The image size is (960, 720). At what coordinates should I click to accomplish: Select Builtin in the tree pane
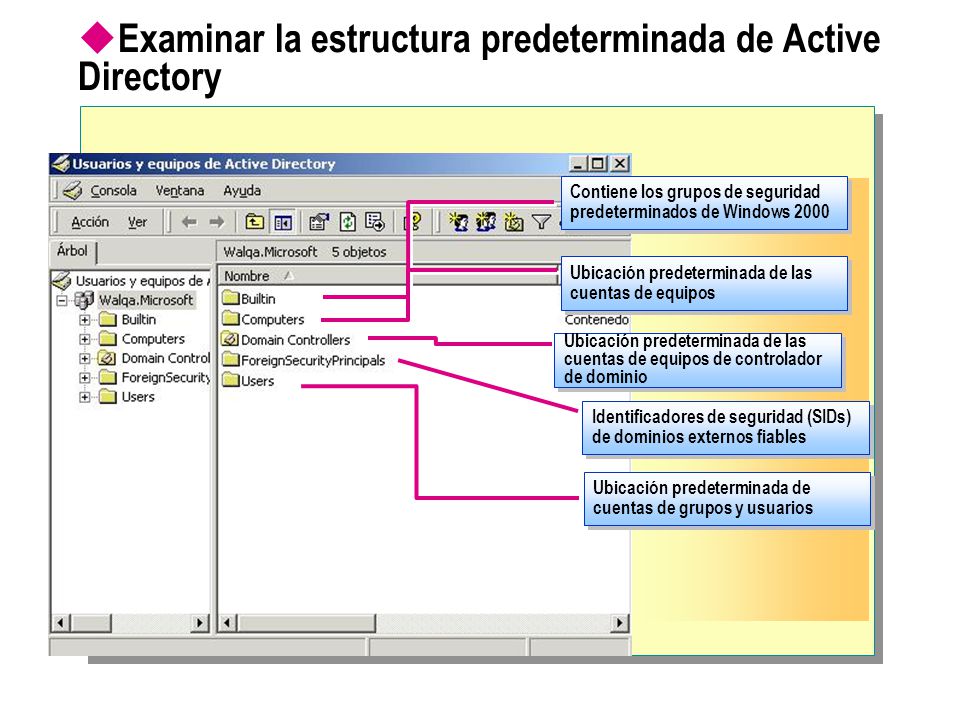(138, 320)
